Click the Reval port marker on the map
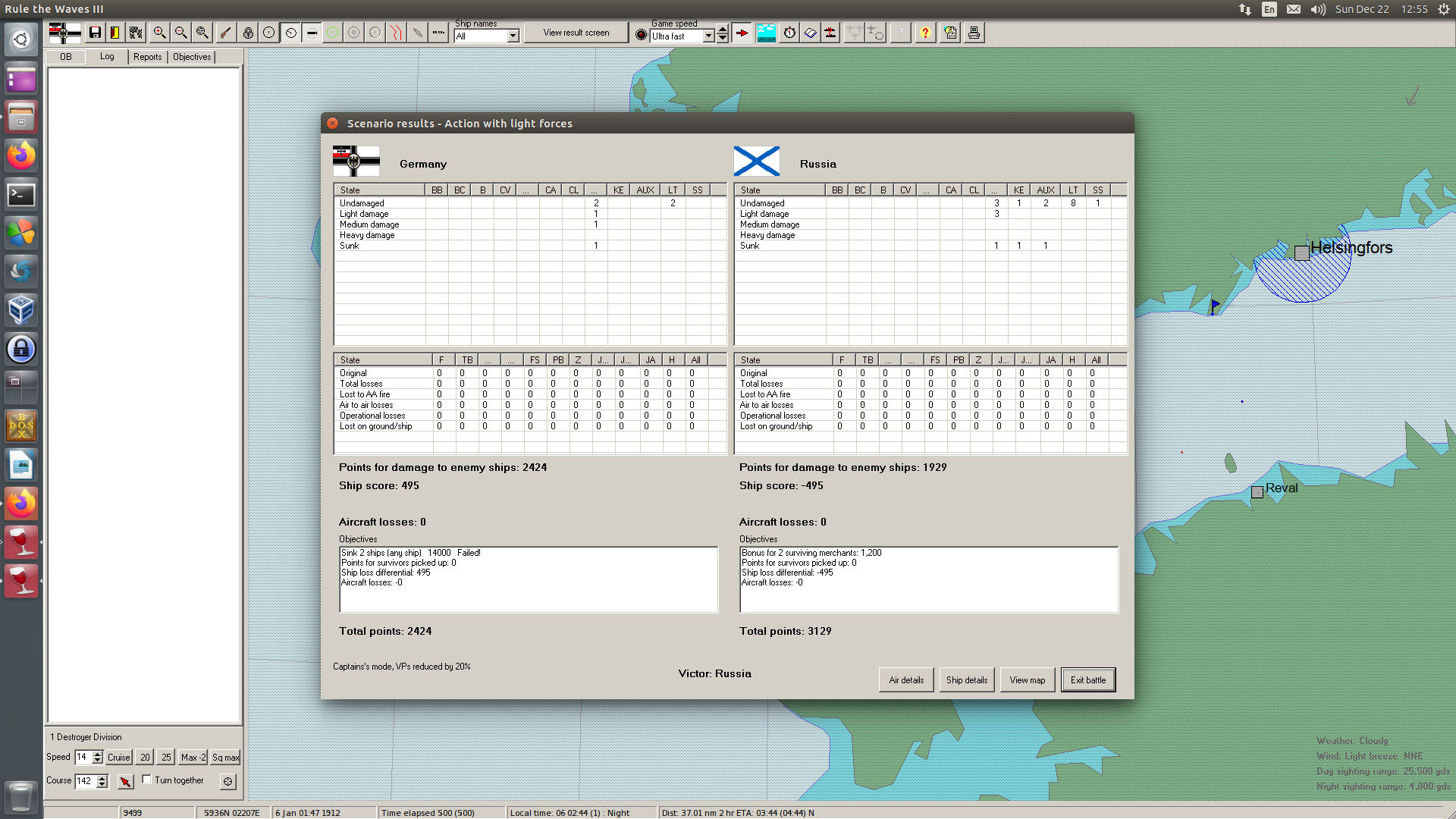Viewport: 1456px width, 819px height. click(1257, 492)
